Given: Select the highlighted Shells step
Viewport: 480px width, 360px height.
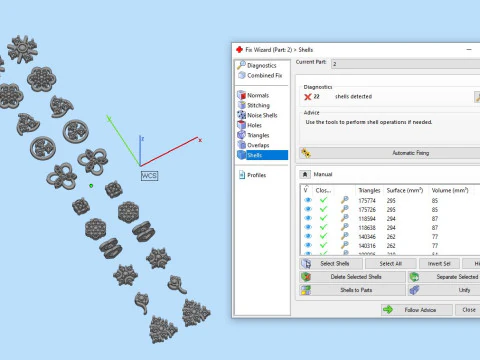Looking at the screenshot, I should click(262, 155).
